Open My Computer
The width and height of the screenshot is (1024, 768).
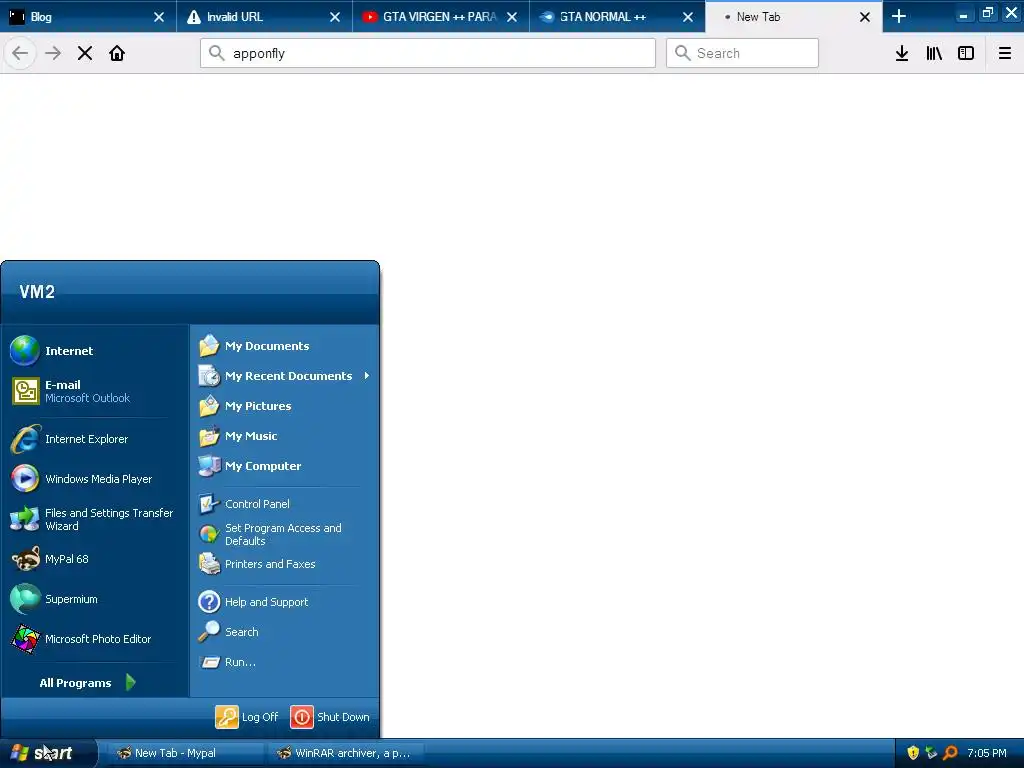(284, 466)
